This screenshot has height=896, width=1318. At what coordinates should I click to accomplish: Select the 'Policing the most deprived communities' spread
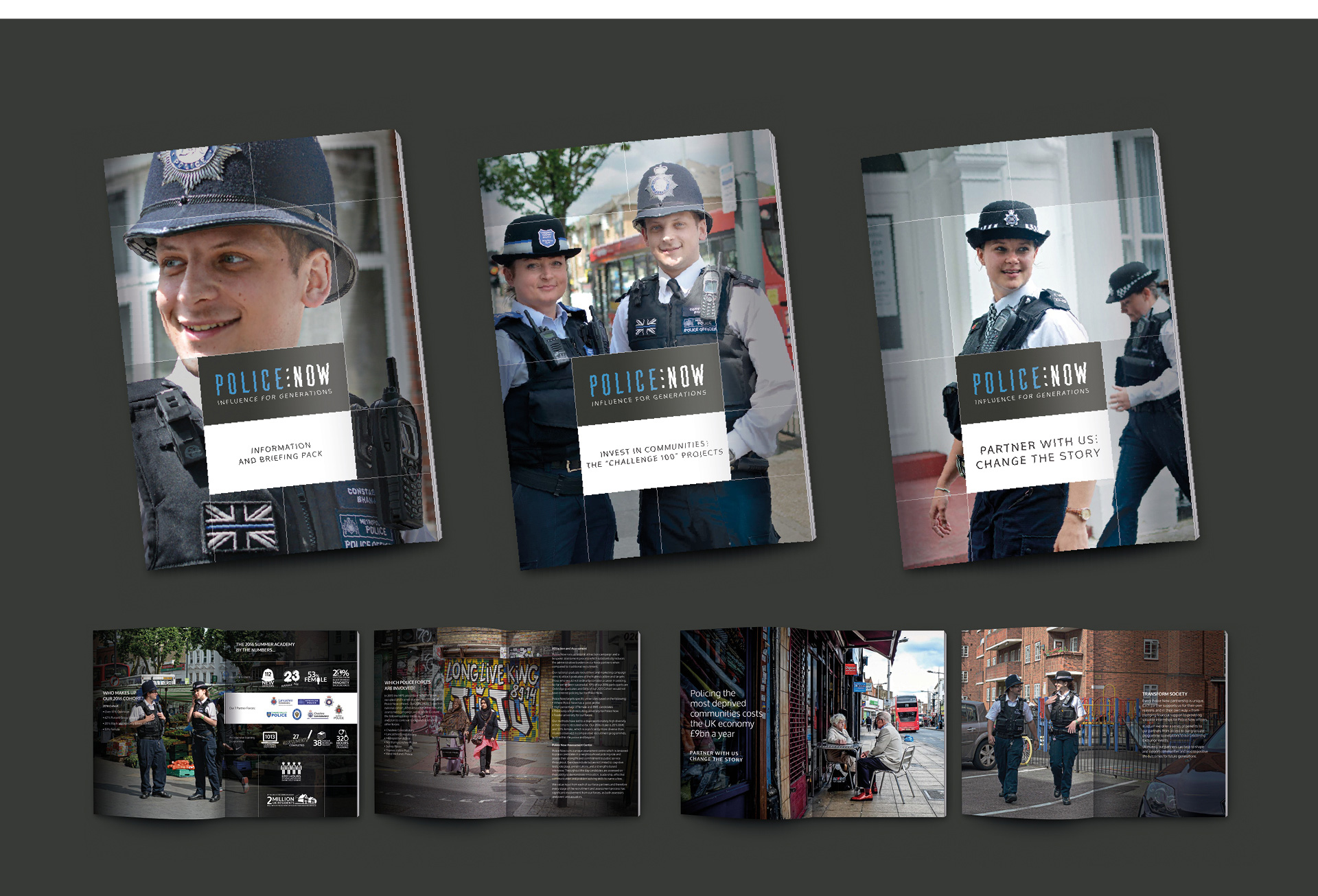point(813,723)
